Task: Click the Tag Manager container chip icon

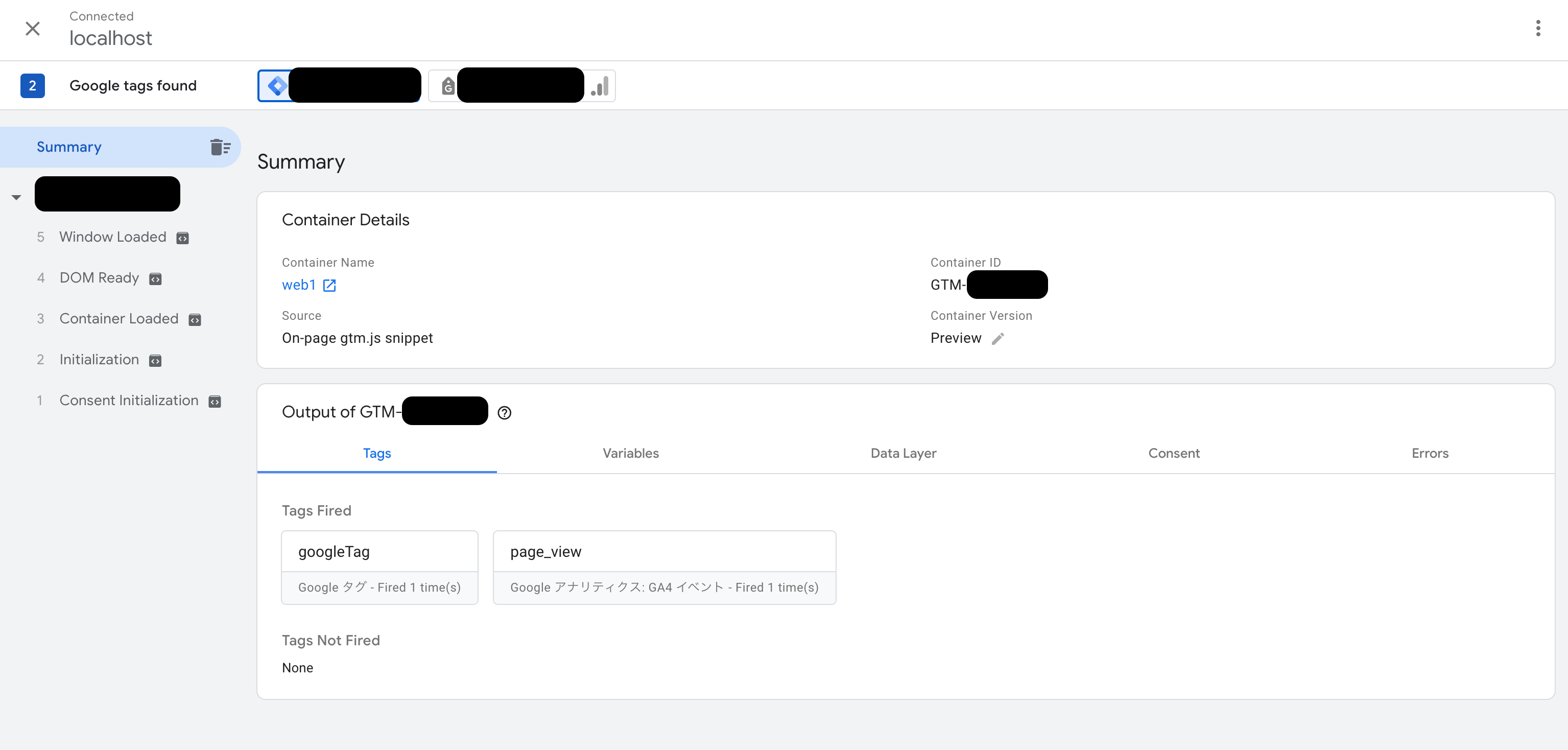Action: click(x=277, y=86)
